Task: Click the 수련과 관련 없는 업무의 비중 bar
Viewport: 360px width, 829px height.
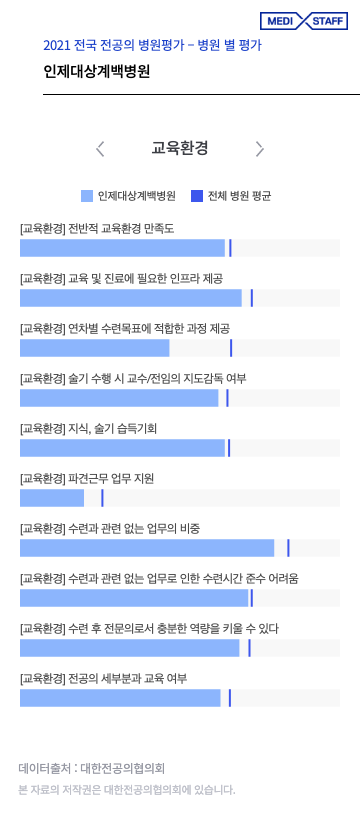Action: 180,548
